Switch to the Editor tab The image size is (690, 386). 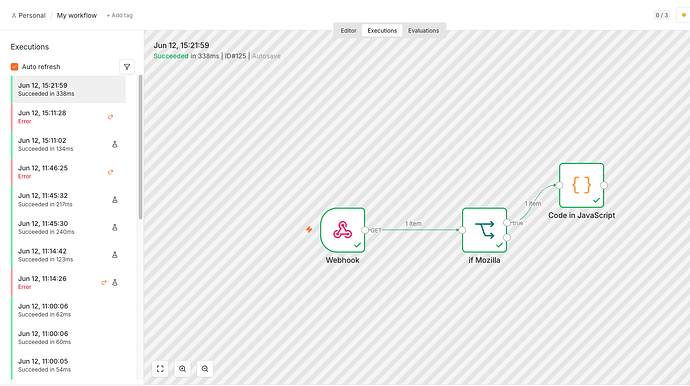click(x=348, y=31)
